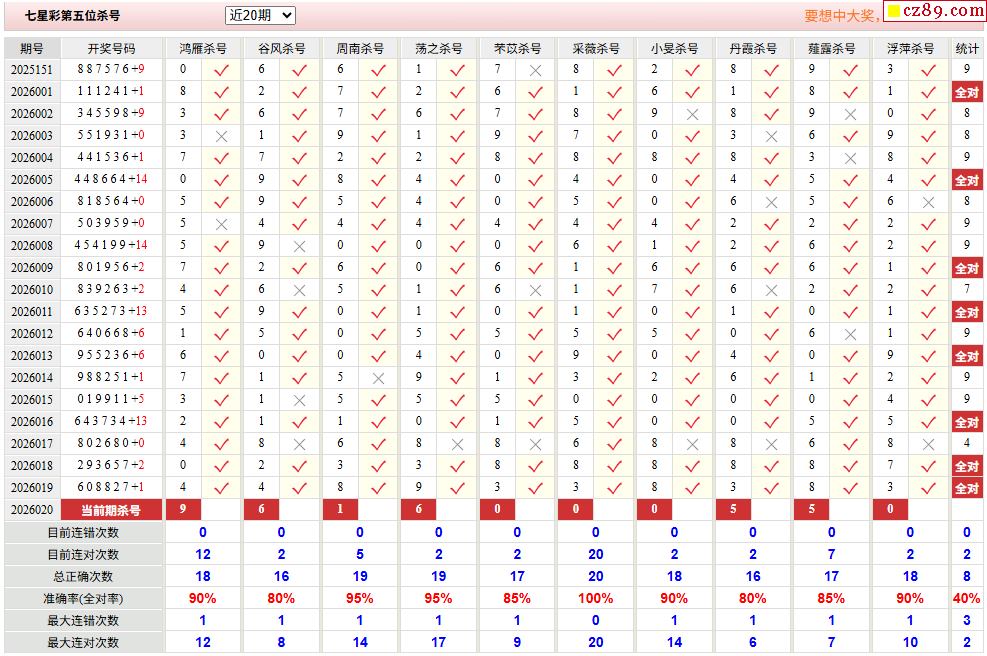Click the 总正确次数 row label
The width and height of the screenshot is (987, 656).
[x=83, y=577]
